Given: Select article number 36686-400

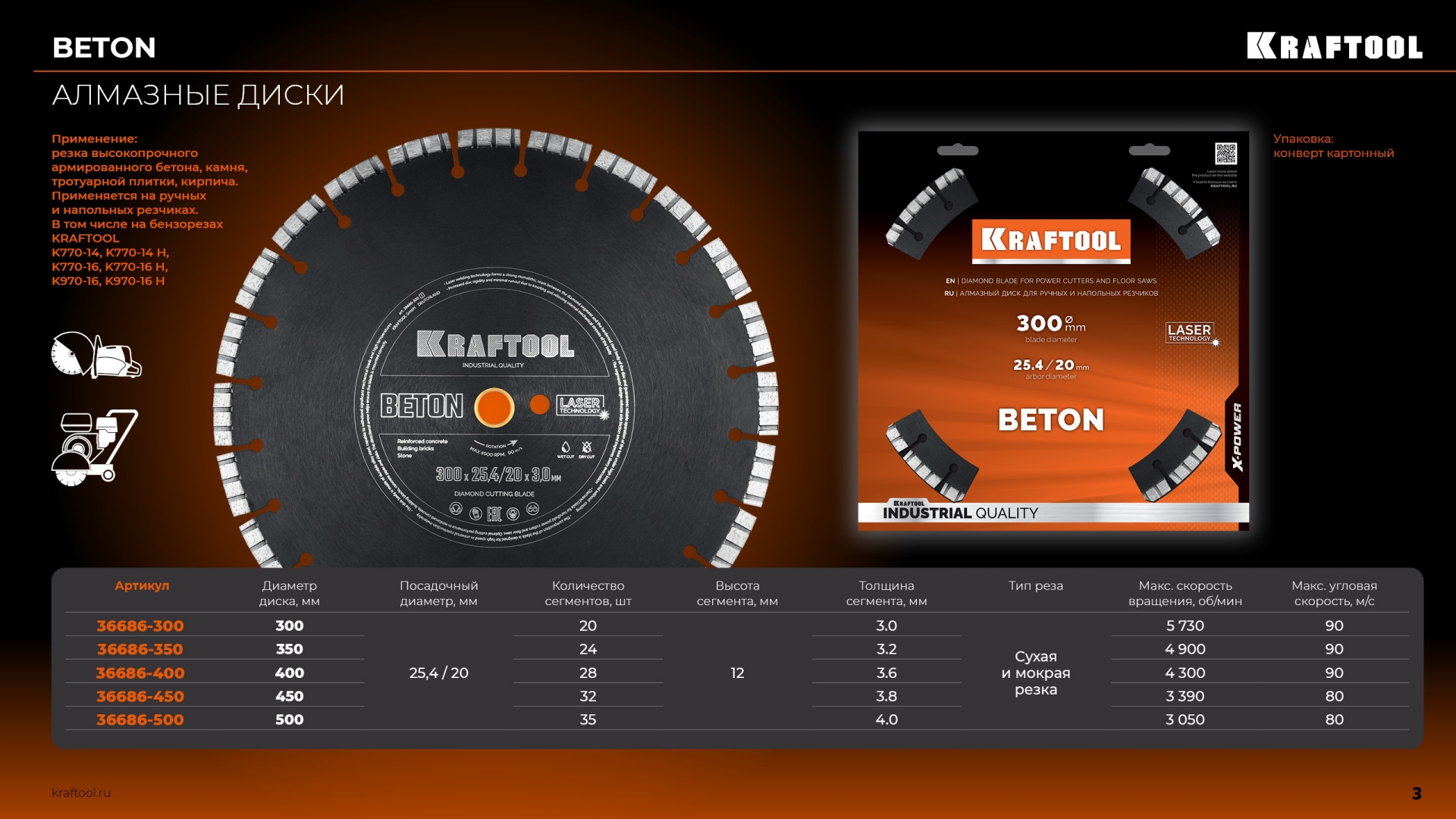Looking at the screenshot, I should pyautogui.click(x=140, y=673).
